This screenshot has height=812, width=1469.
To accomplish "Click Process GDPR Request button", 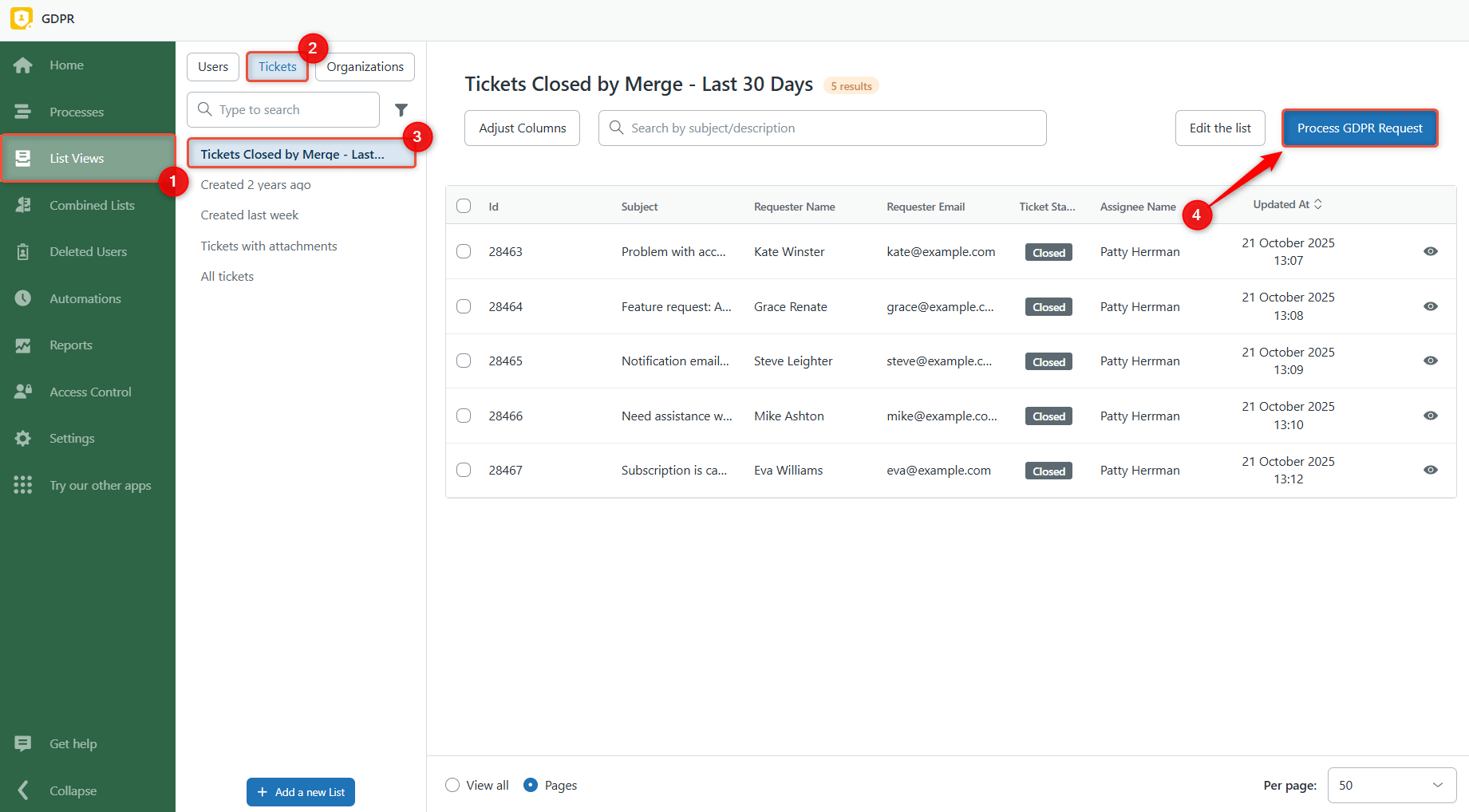I will coord(1359,128).
